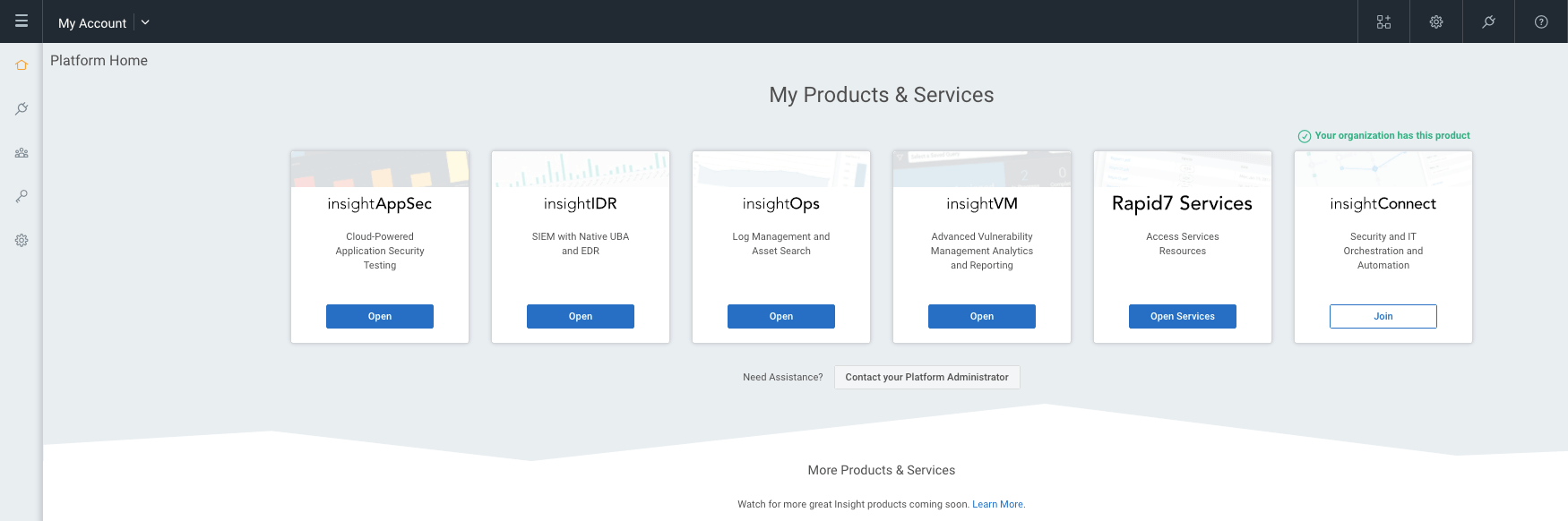Open the insightIDR product
This screenshot has width=1568, height=521.
click(x=581, y=316)
